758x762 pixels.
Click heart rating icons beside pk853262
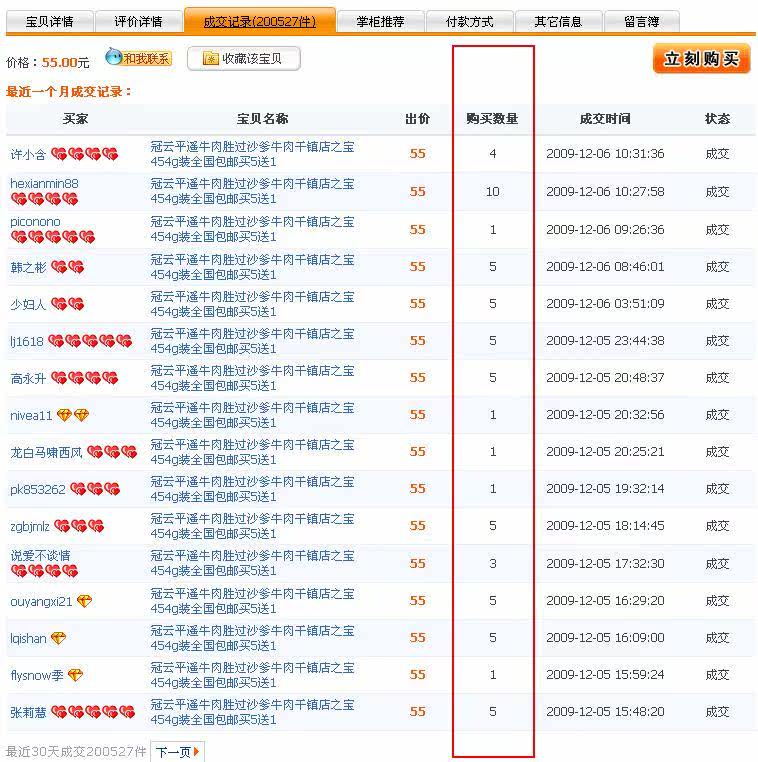pyautogui.click(x=95, y=489)
